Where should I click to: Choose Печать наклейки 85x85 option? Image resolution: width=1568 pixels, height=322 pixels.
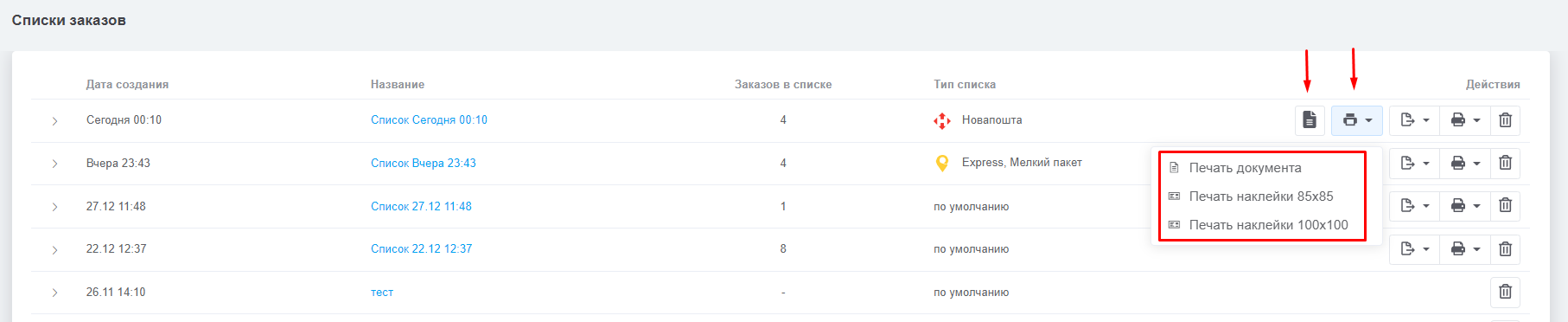[1262, 196]
